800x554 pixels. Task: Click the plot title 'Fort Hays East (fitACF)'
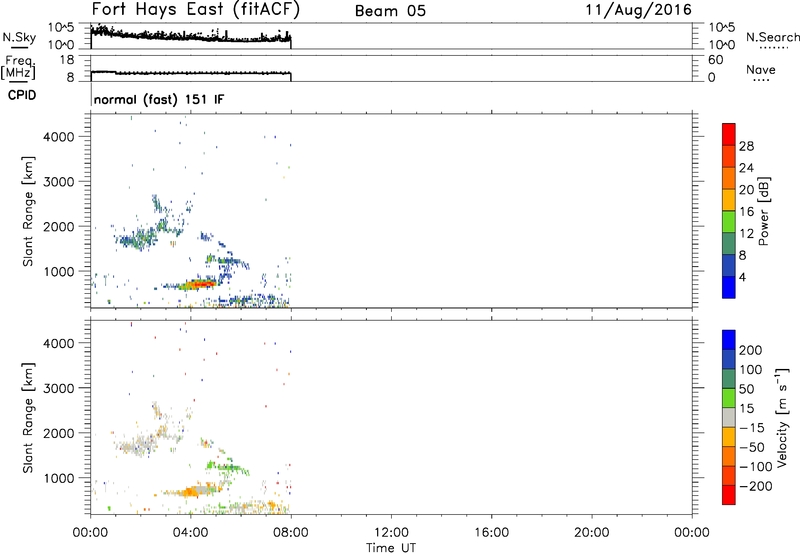point(196,10)
